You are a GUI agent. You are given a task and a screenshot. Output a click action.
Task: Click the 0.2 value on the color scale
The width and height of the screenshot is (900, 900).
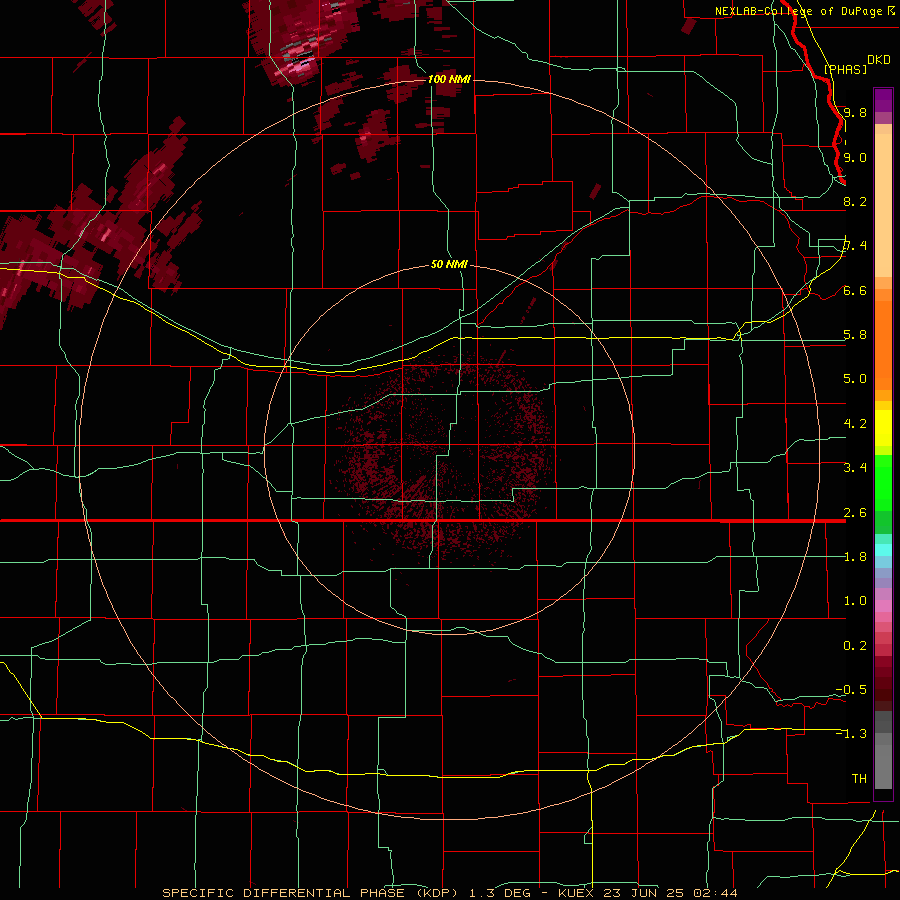click(x=855, y=646)
